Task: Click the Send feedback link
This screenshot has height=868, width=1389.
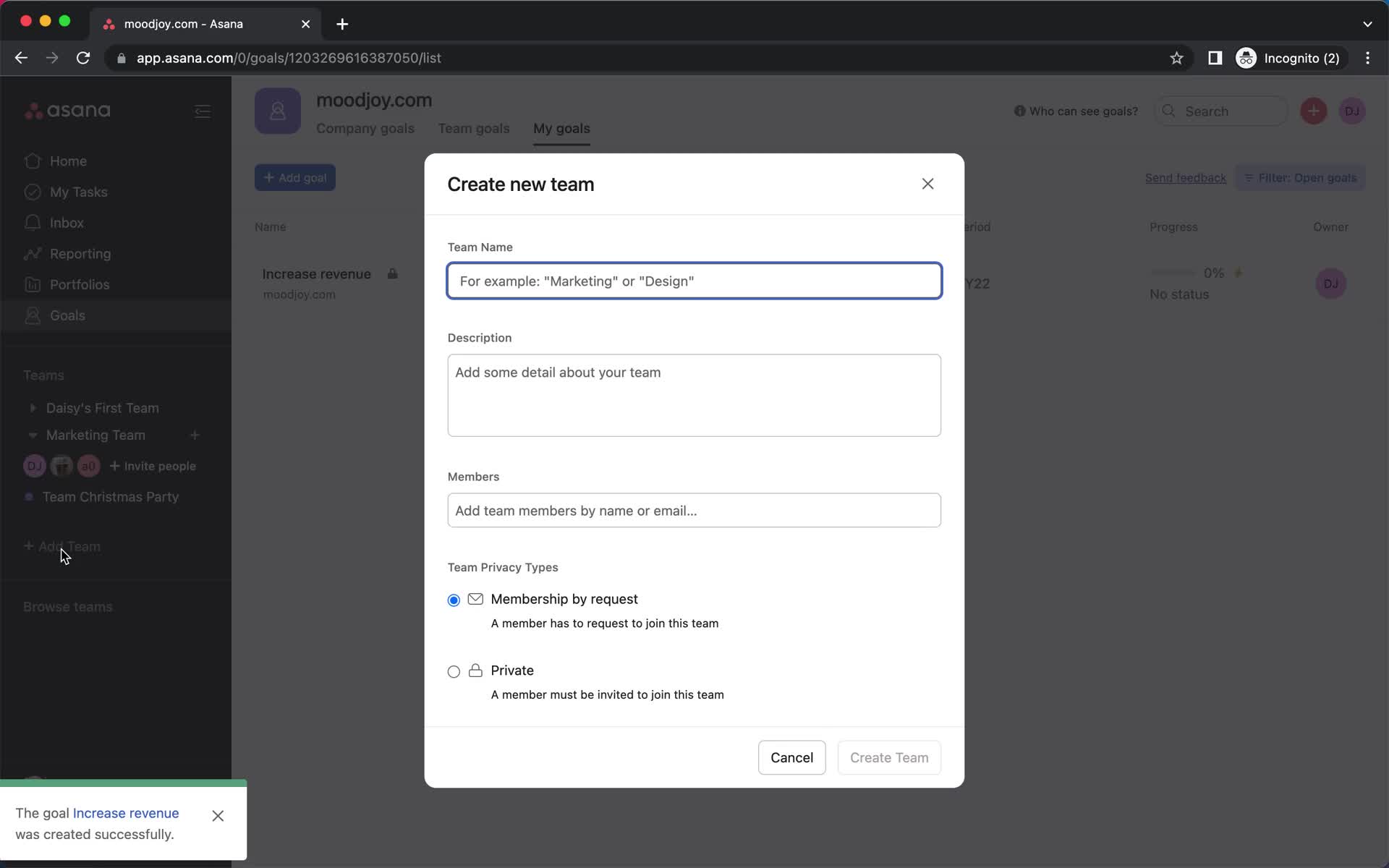Action: tap(1185, 178)
